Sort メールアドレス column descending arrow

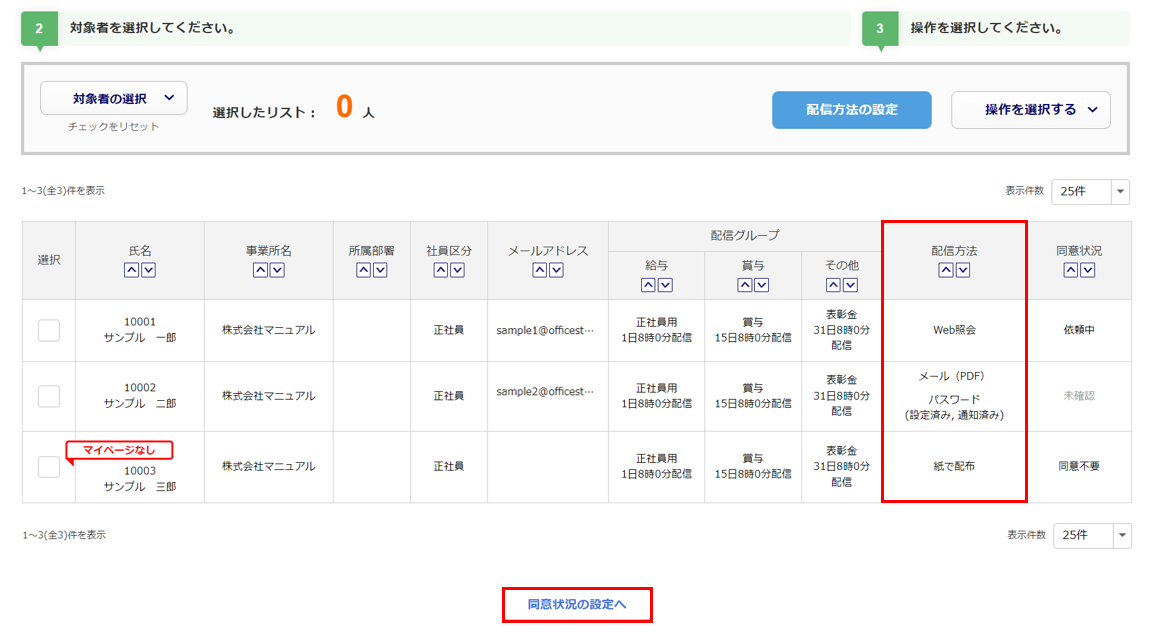point(556,270)
